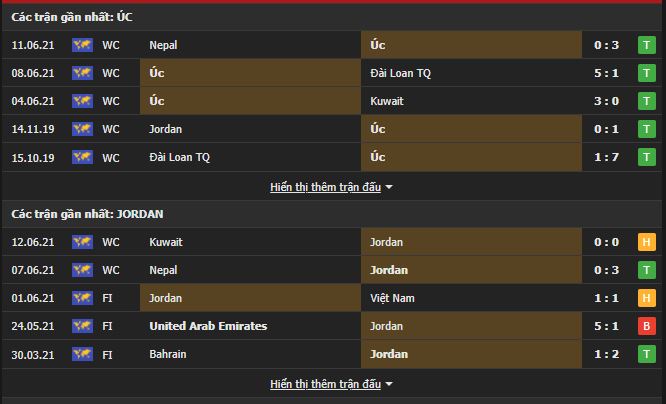Click dropdown arrow beside first 'Hiển thị thêm trận đấu'
The width and height of the screenshot is (666, 404).
pyautogui.click(x=389, y=187)
